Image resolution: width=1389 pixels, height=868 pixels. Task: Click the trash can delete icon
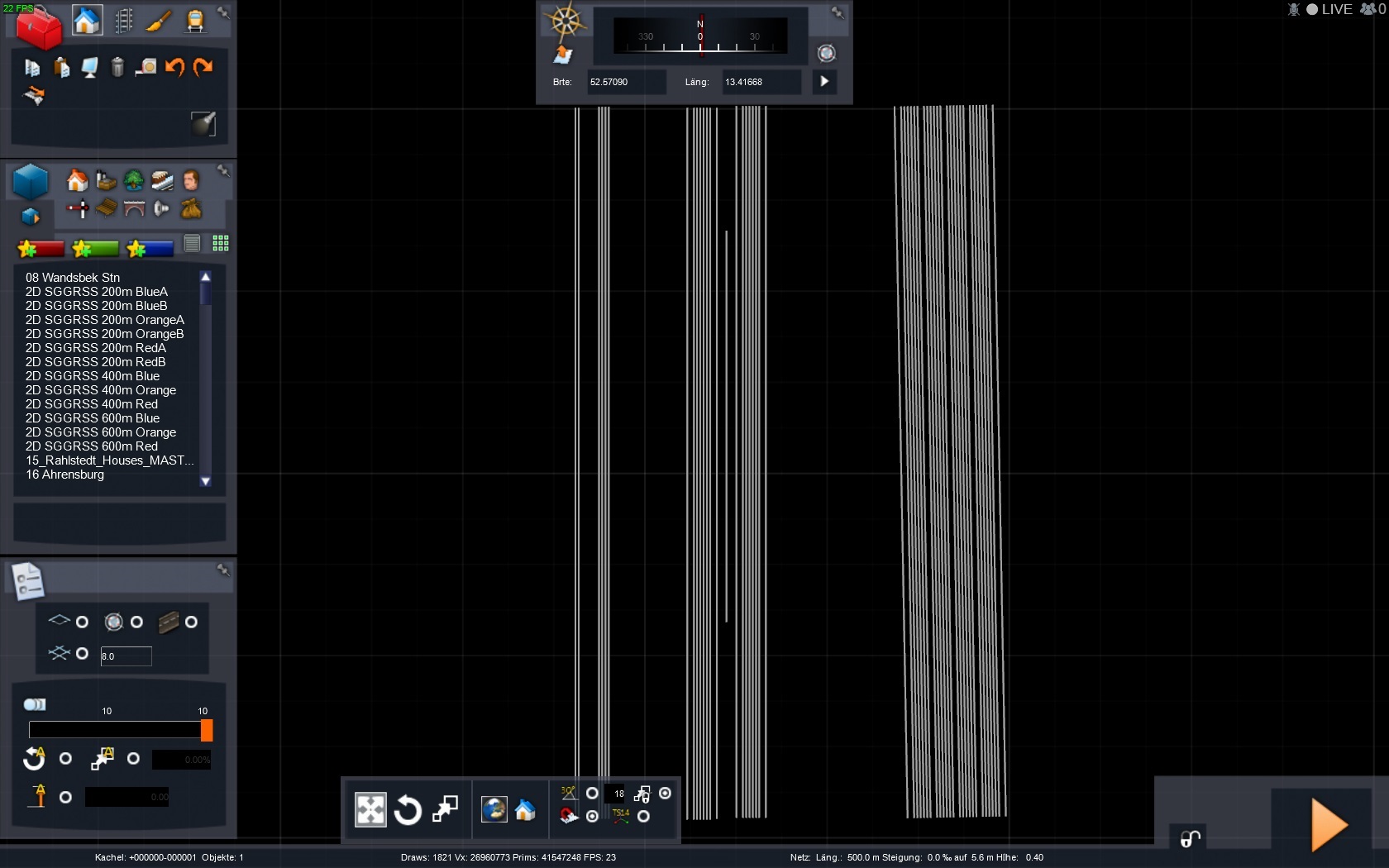click(x=117, y=67)
